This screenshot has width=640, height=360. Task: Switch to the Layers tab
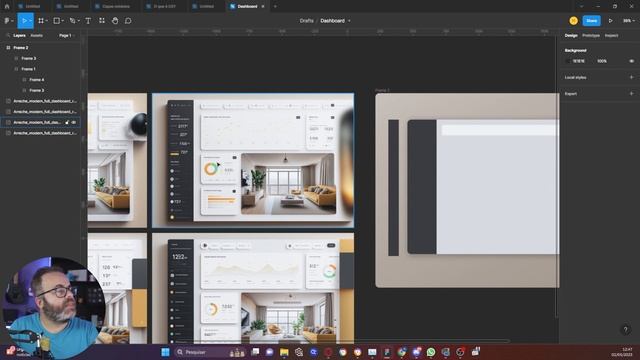(x=19, y=36)
